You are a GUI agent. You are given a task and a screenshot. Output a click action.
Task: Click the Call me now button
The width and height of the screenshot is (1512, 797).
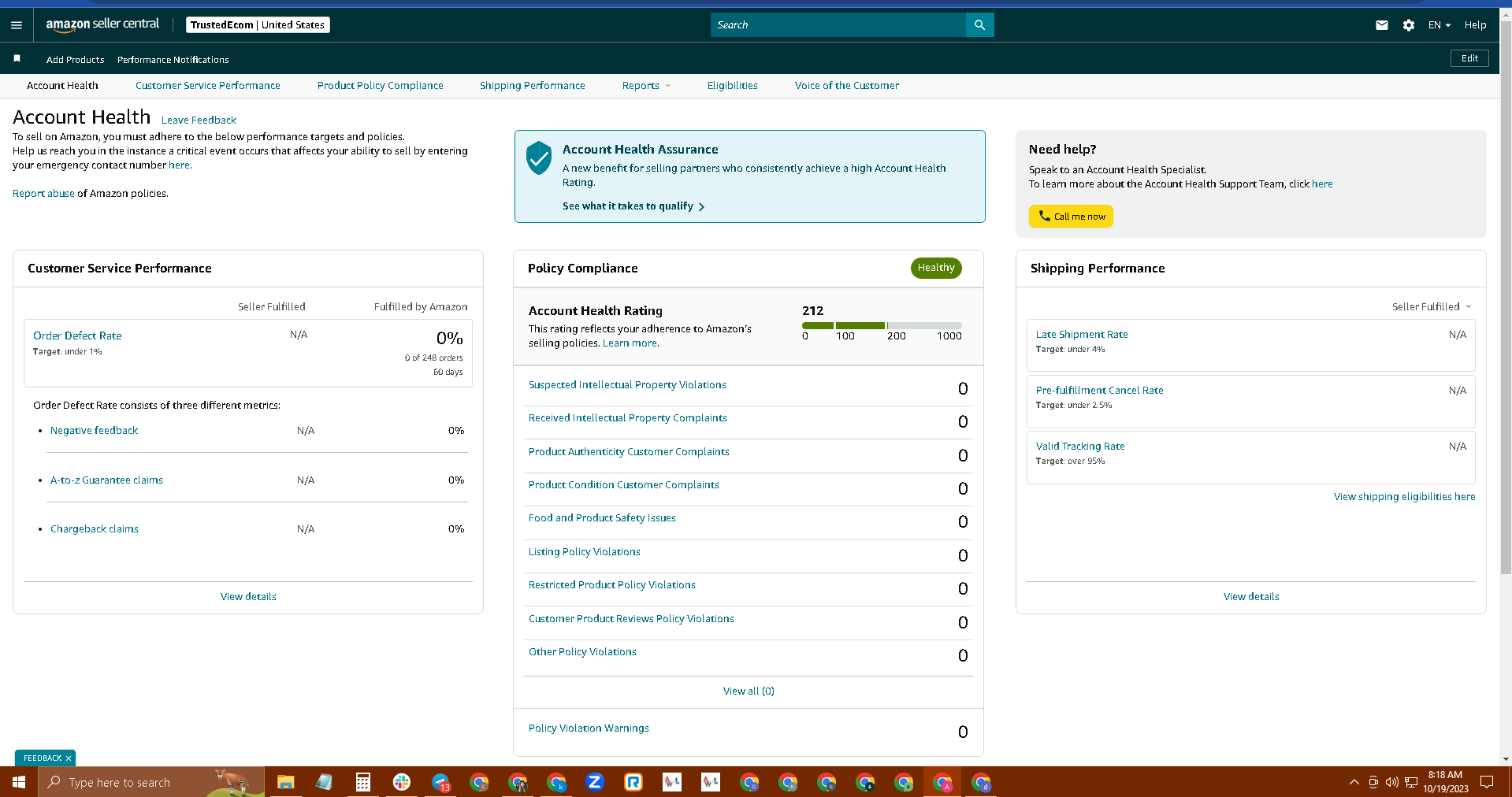(1071, 217)
